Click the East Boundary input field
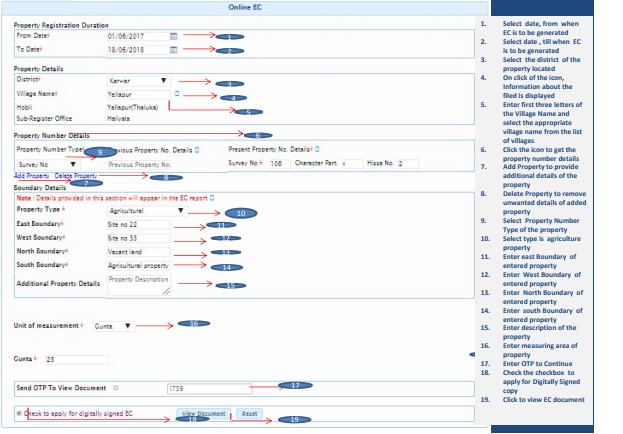623x434 pixels. [x=139, y=225]
